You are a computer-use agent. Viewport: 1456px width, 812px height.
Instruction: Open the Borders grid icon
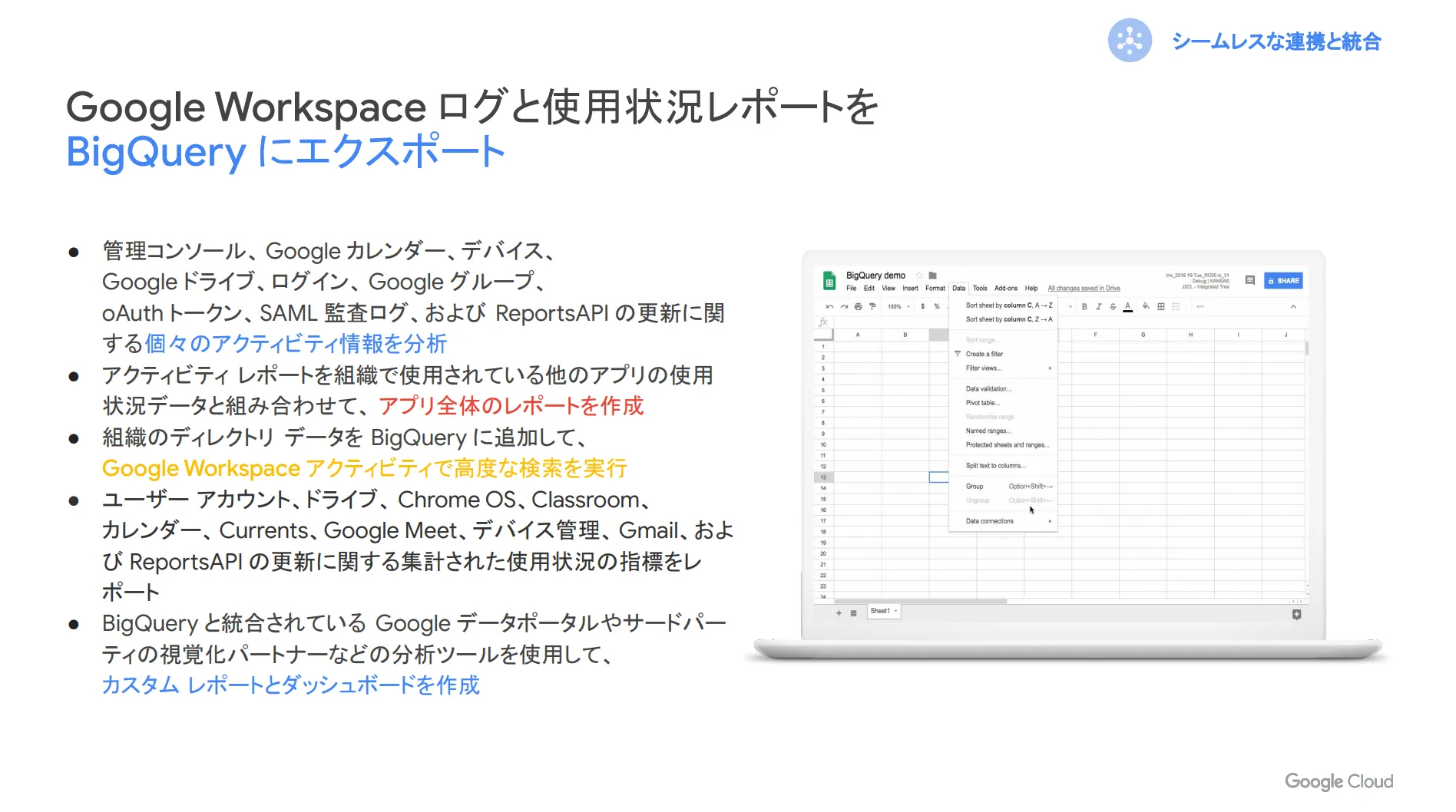point(1161,306)
